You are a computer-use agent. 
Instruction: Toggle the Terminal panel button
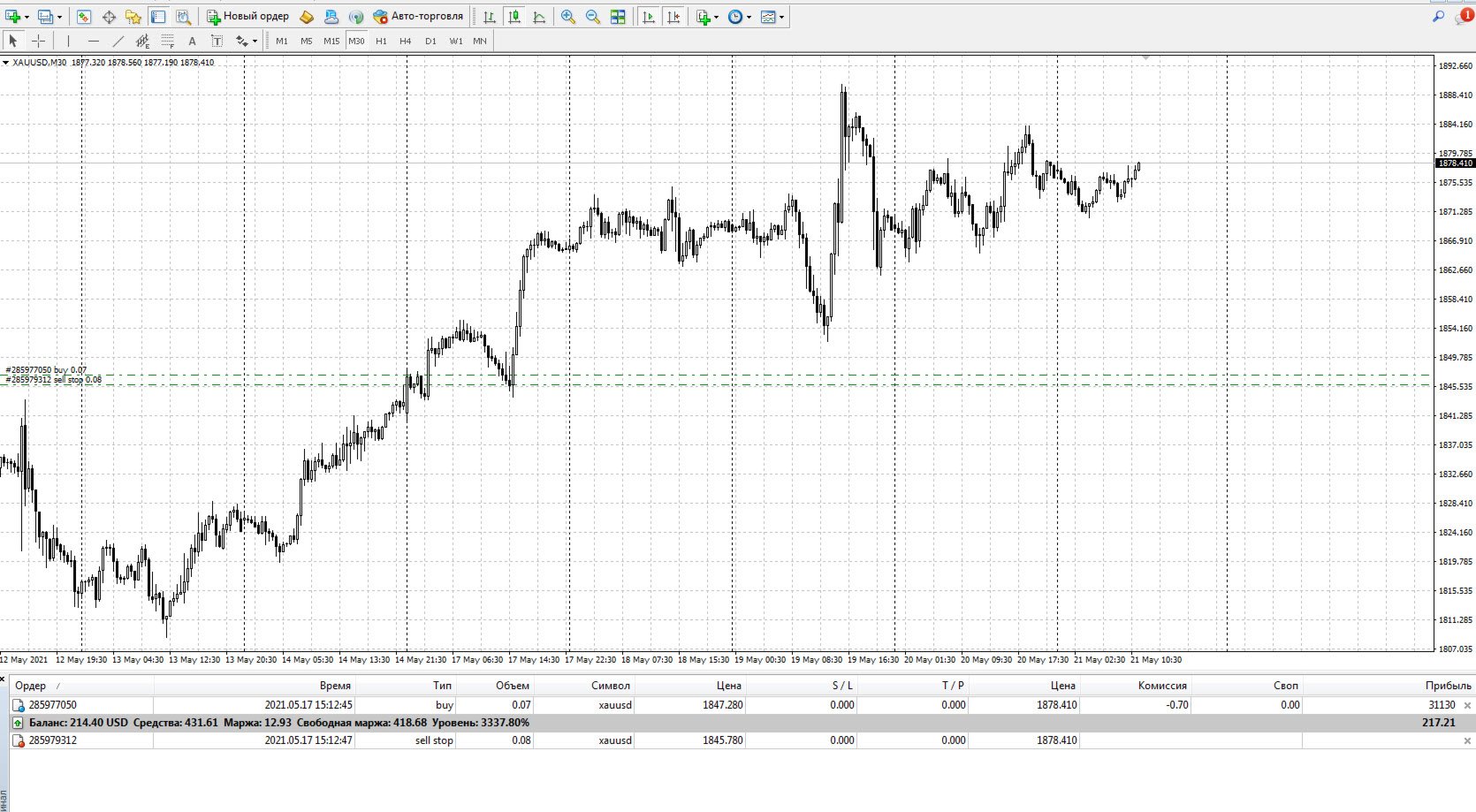tap(157, 17)
